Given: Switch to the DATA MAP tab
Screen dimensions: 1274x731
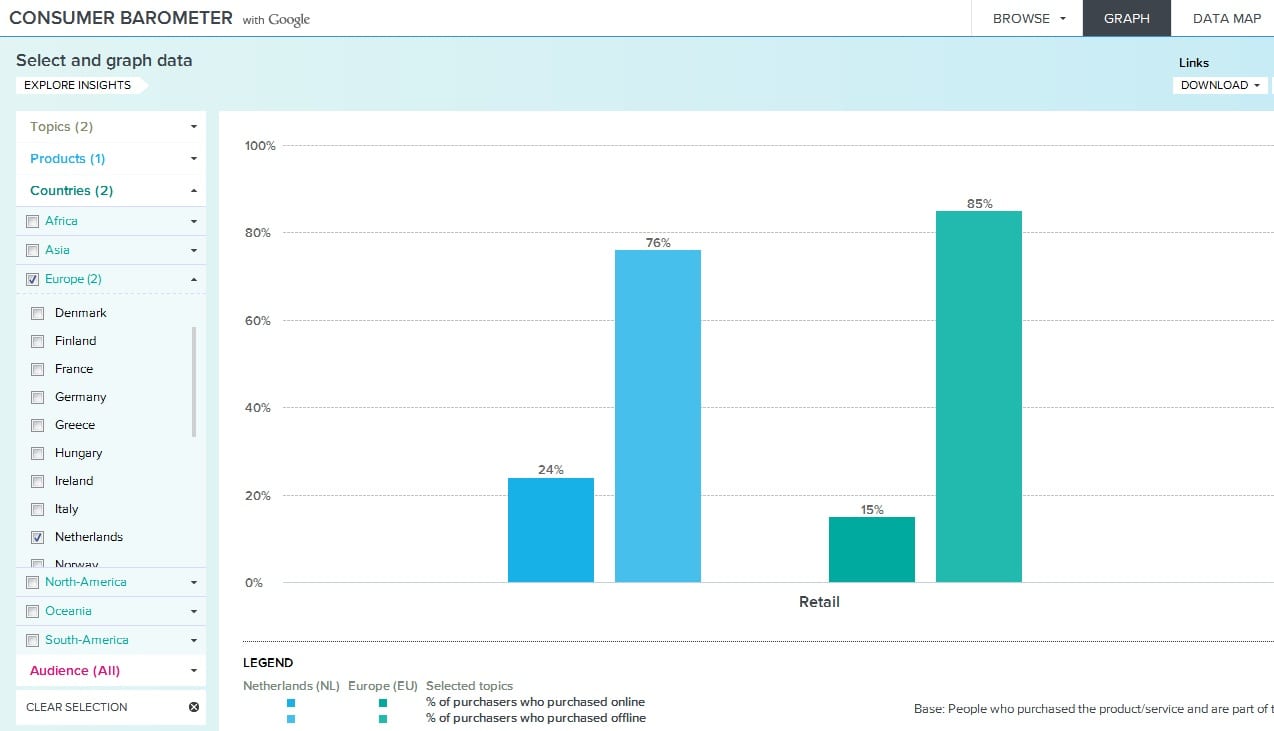Looking at the screenshot, I should pyautogui.click(x=1226, y=18).
